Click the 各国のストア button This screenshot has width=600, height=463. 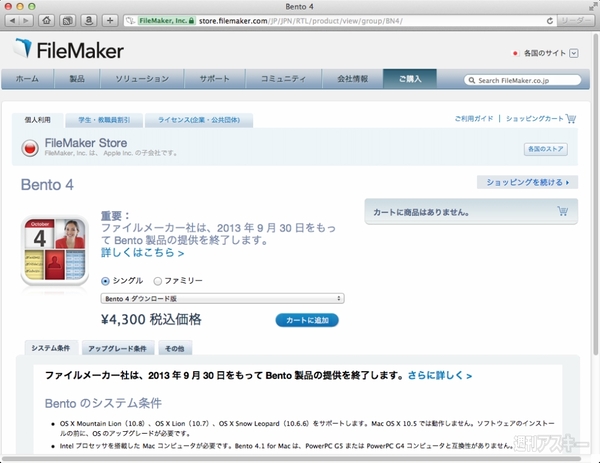[x=546, y=149]
